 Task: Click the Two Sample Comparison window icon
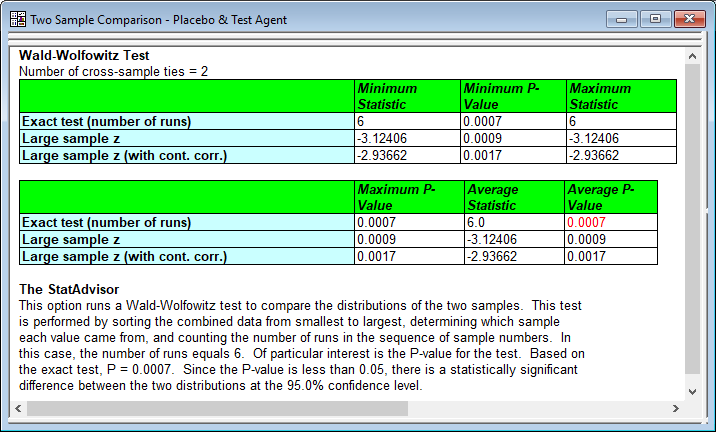click(17, 19)
